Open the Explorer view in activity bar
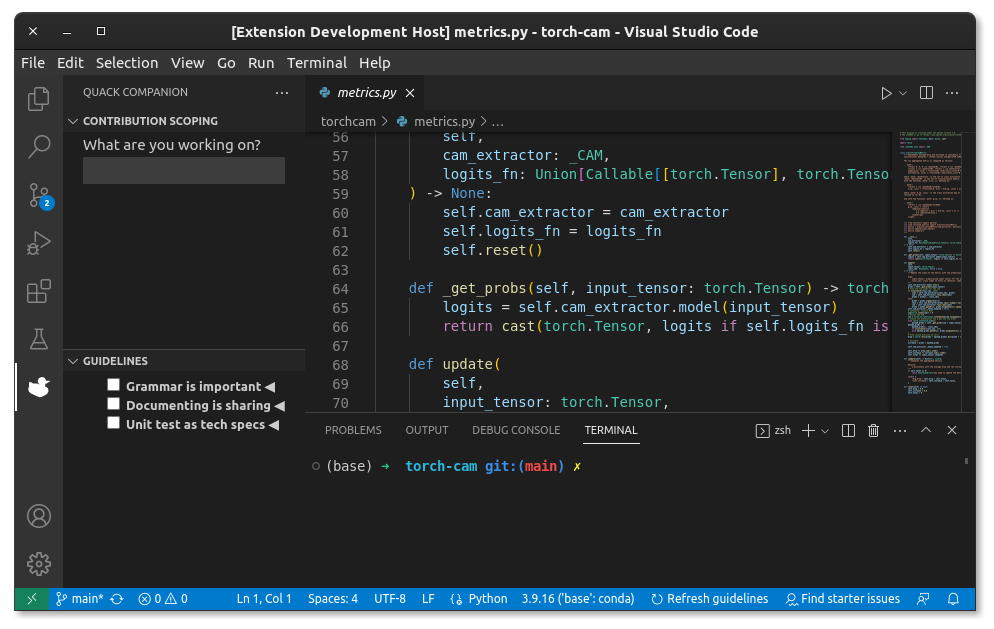The width and height of the screenshot is (994, 629). [x=39, y=98]
